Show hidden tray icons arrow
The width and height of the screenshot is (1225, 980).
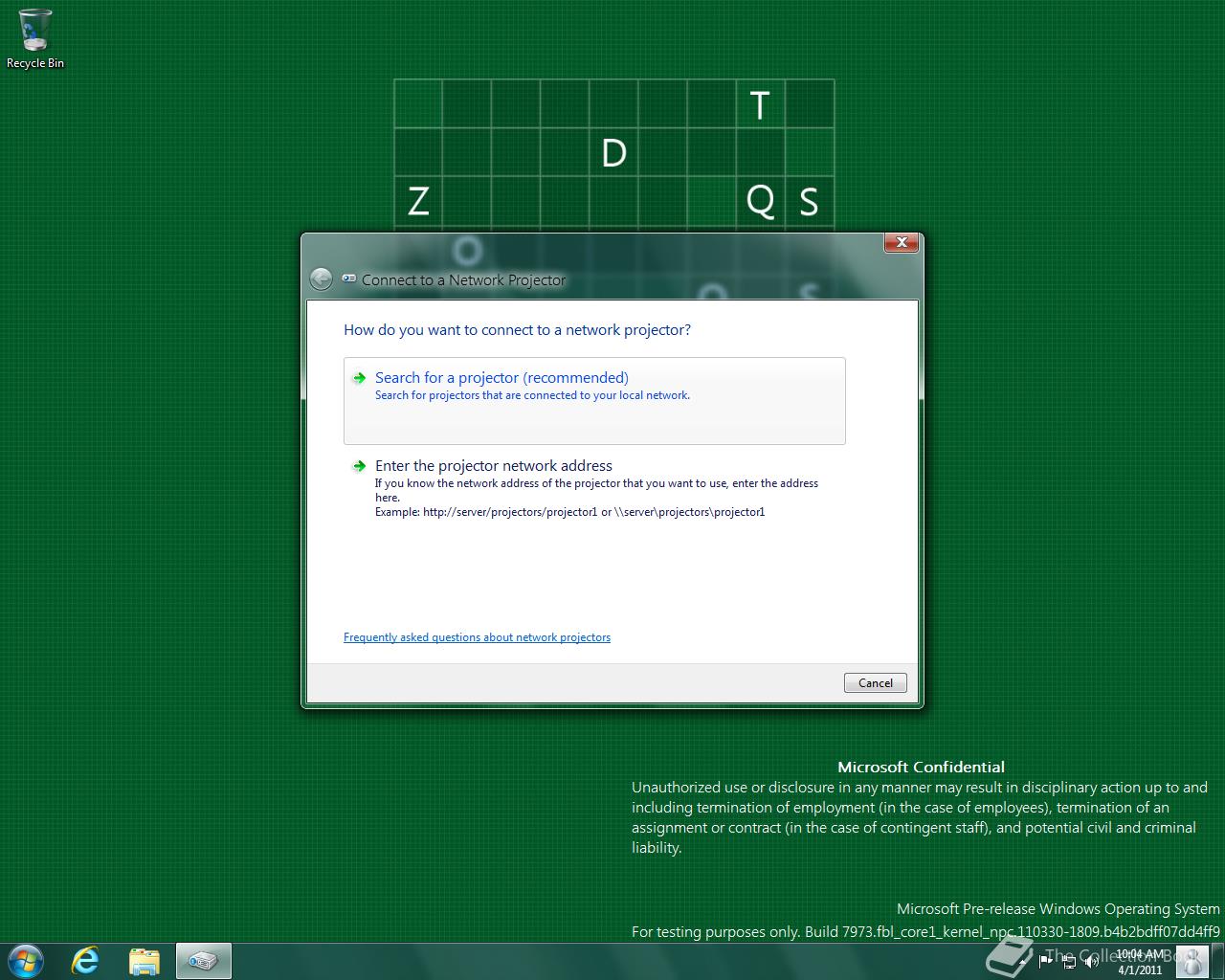(1022, 961)
